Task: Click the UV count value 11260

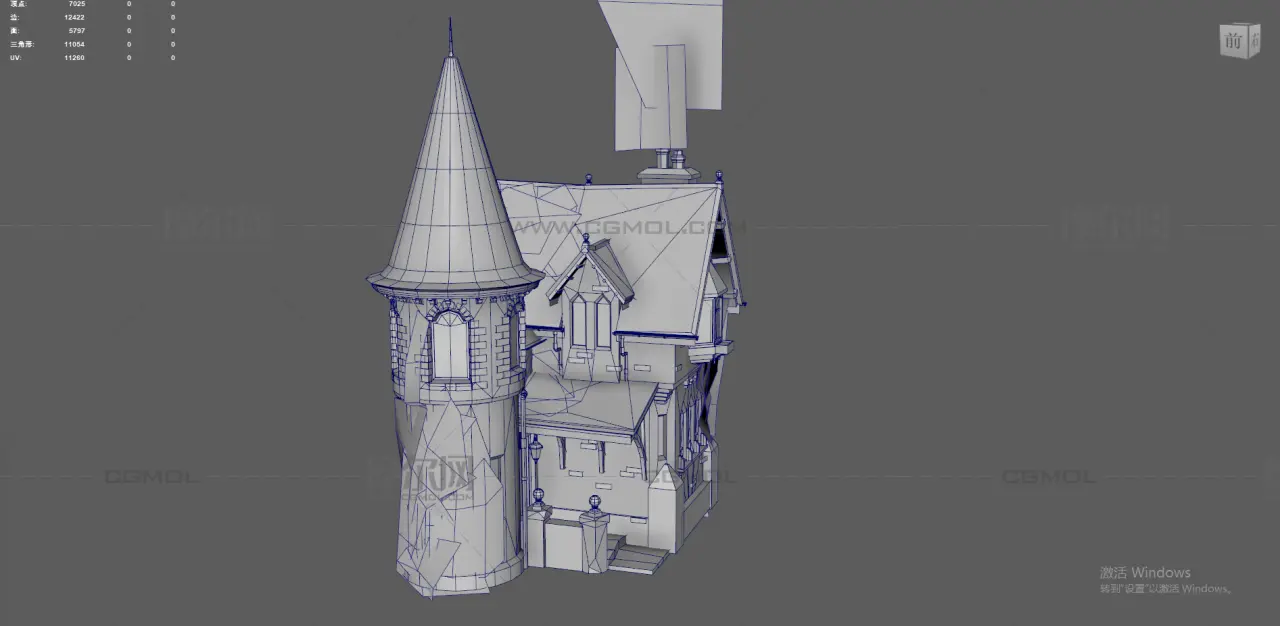Action: point(74,58)
